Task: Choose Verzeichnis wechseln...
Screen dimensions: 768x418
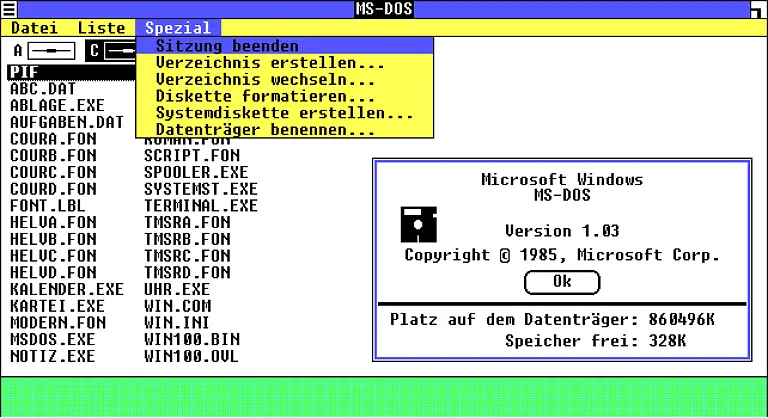Action: pyautogui.click(x=285, y=79)
